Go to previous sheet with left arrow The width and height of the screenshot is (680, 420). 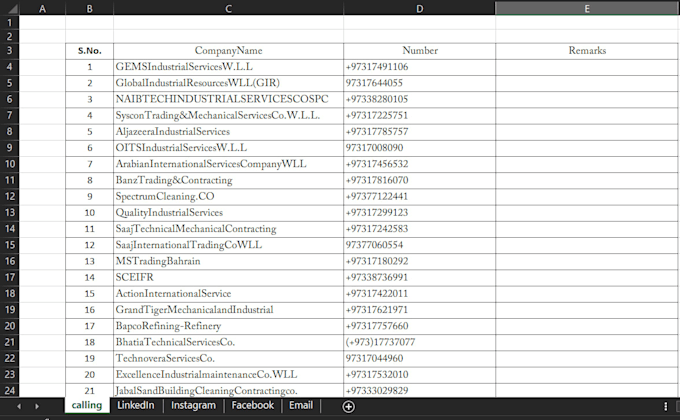click(19, 407)
